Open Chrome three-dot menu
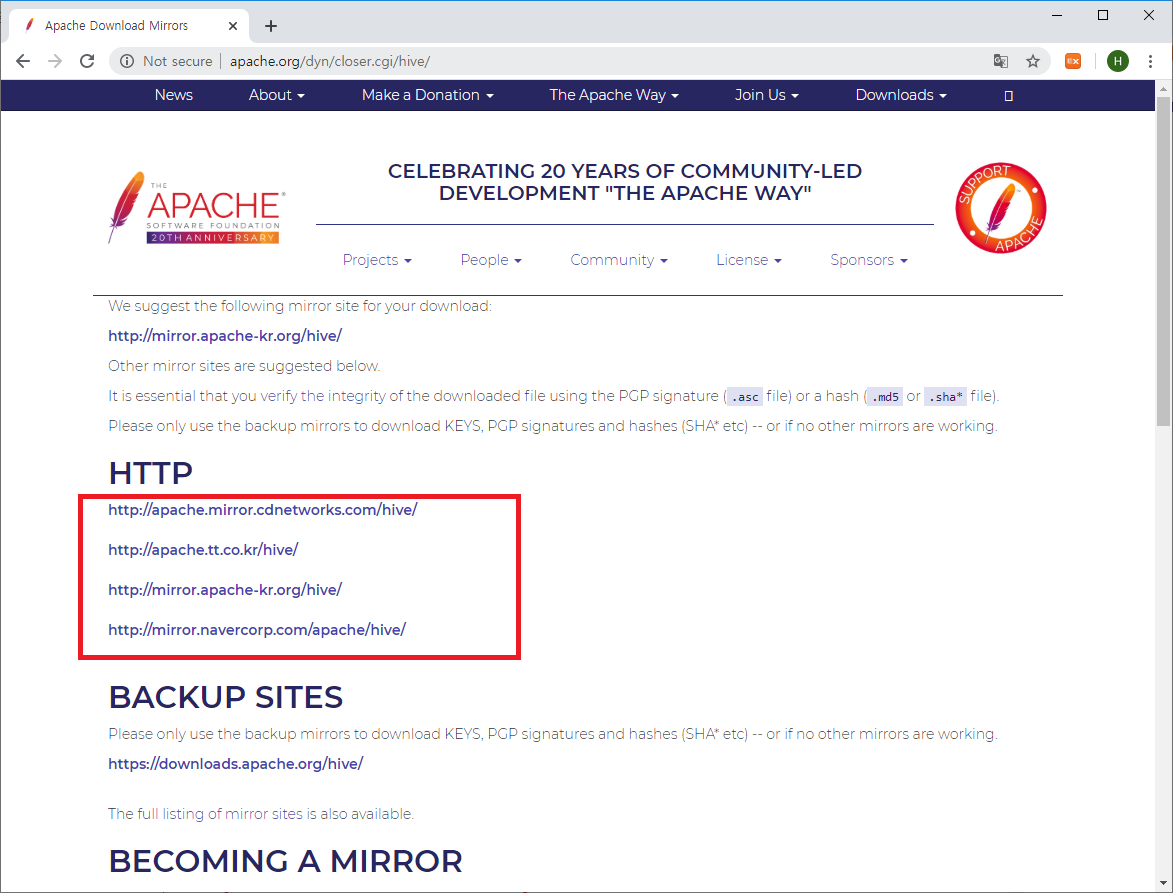The width and height of the screenshot is (1173, 893). tap(1150, 61)
